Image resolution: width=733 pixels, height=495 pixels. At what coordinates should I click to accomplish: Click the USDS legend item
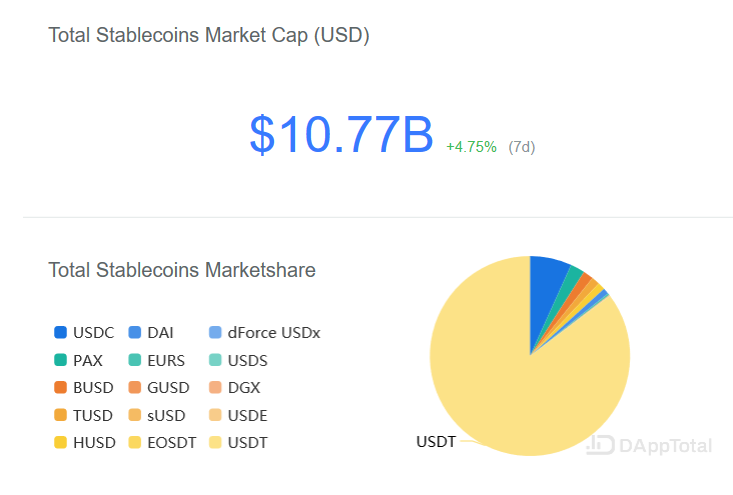[238, 360]
